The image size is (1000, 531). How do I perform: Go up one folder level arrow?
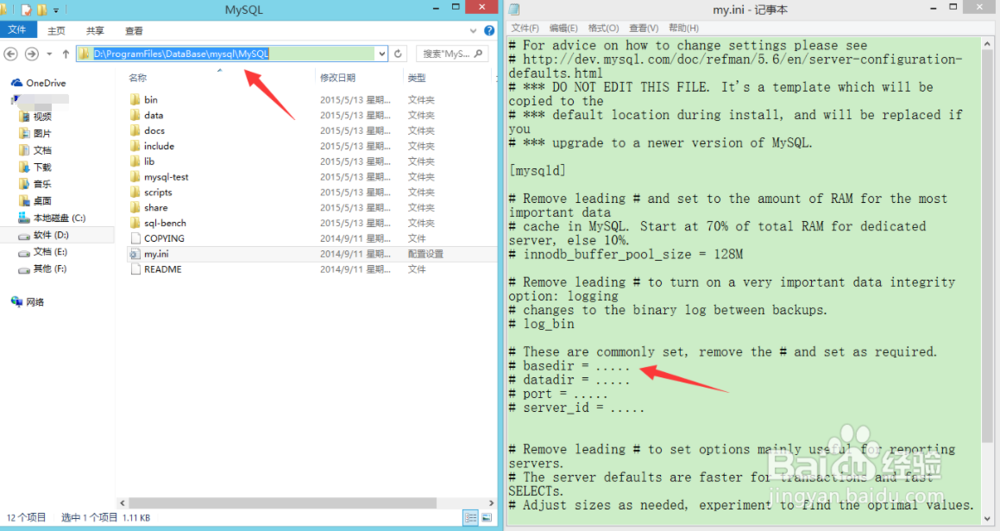(x=66, y=54)
